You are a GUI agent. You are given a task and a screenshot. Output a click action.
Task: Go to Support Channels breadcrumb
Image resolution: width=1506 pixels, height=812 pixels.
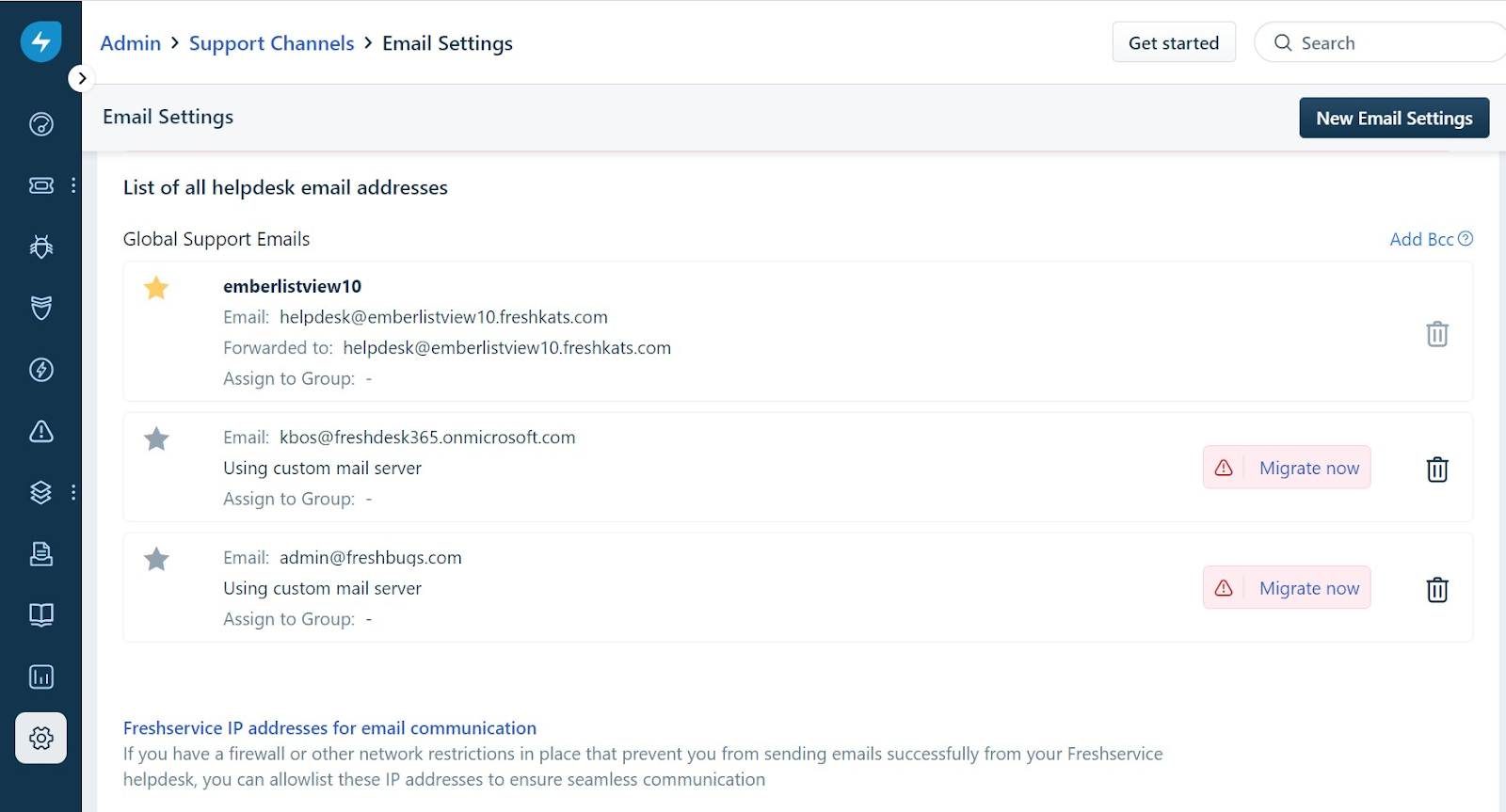(272, 43)
